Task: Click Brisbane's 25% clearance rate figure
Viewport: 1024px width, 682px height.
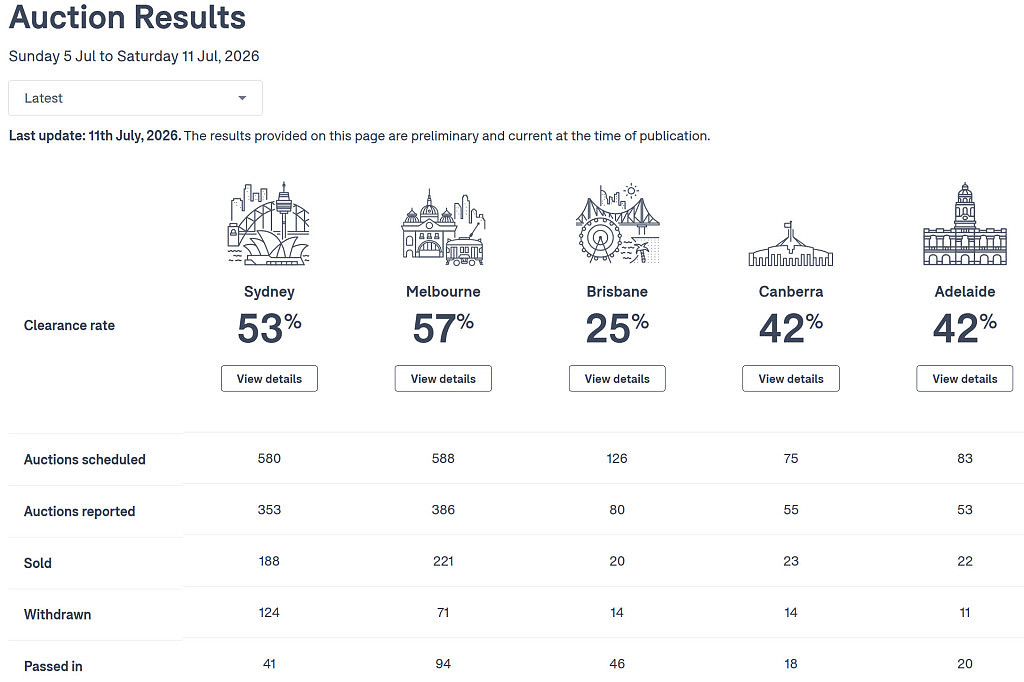Action: click(x=617, y=328)
